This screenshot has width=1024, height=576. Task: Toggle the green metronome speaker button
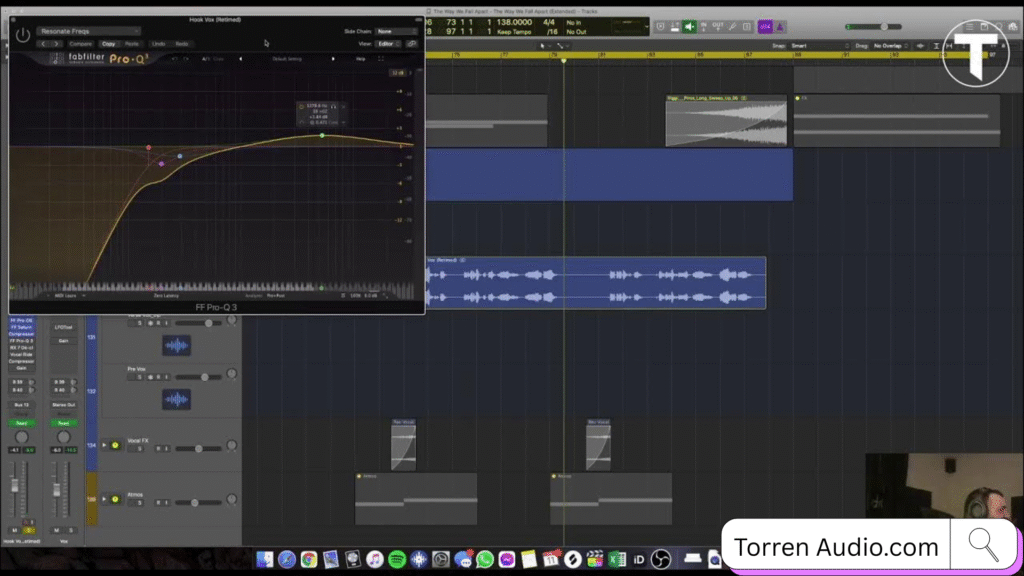[690, 26]
